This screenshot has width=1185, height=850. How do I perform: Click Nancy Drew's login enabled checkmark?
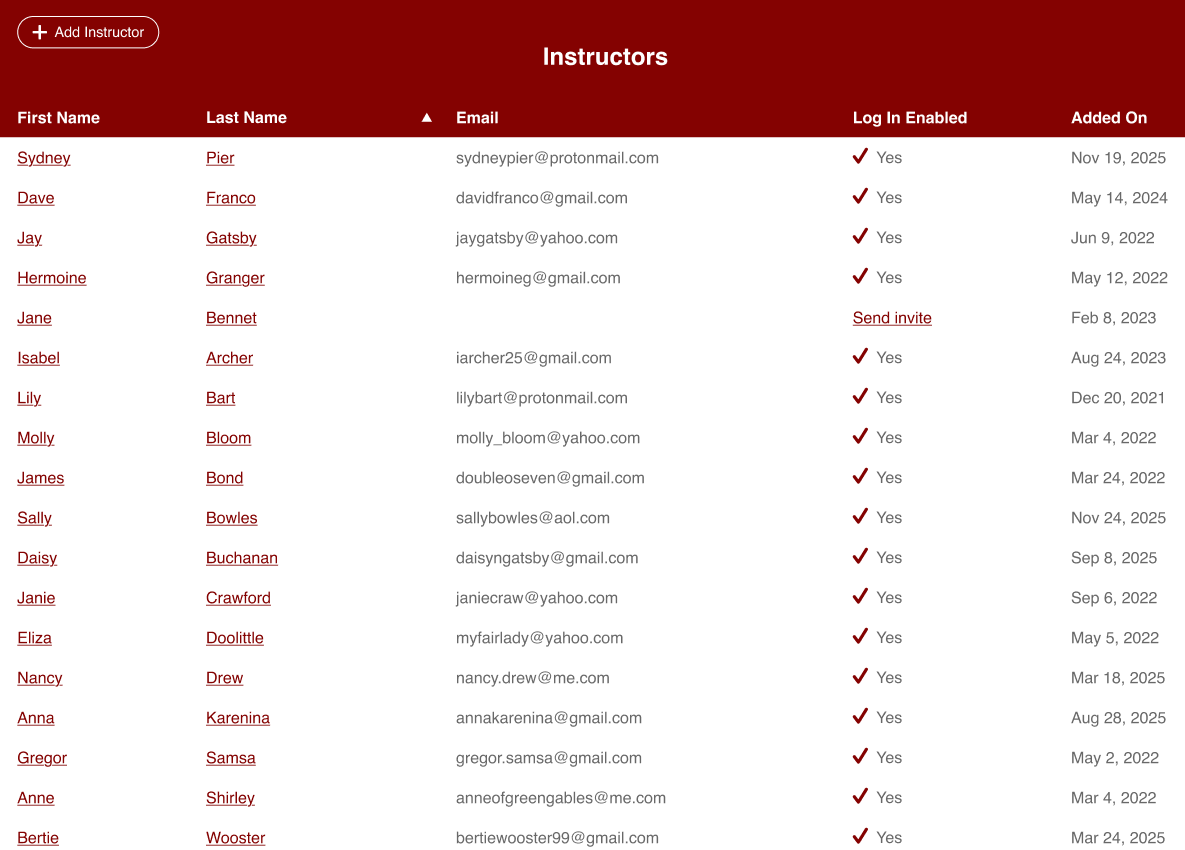pyautogui.click(x=860, y=677)
